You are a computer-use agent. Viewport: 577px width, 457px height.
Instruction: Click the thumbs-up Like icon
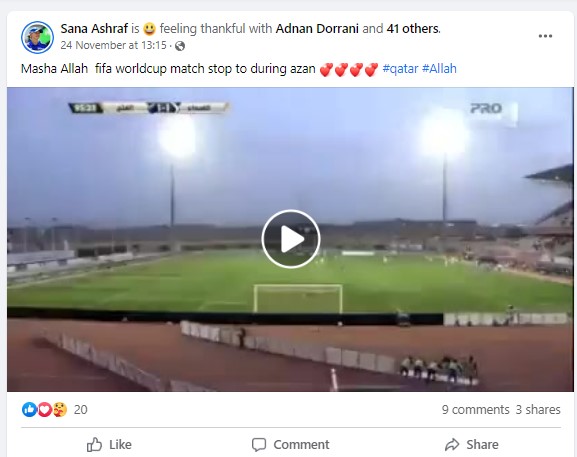pos(94,444)
